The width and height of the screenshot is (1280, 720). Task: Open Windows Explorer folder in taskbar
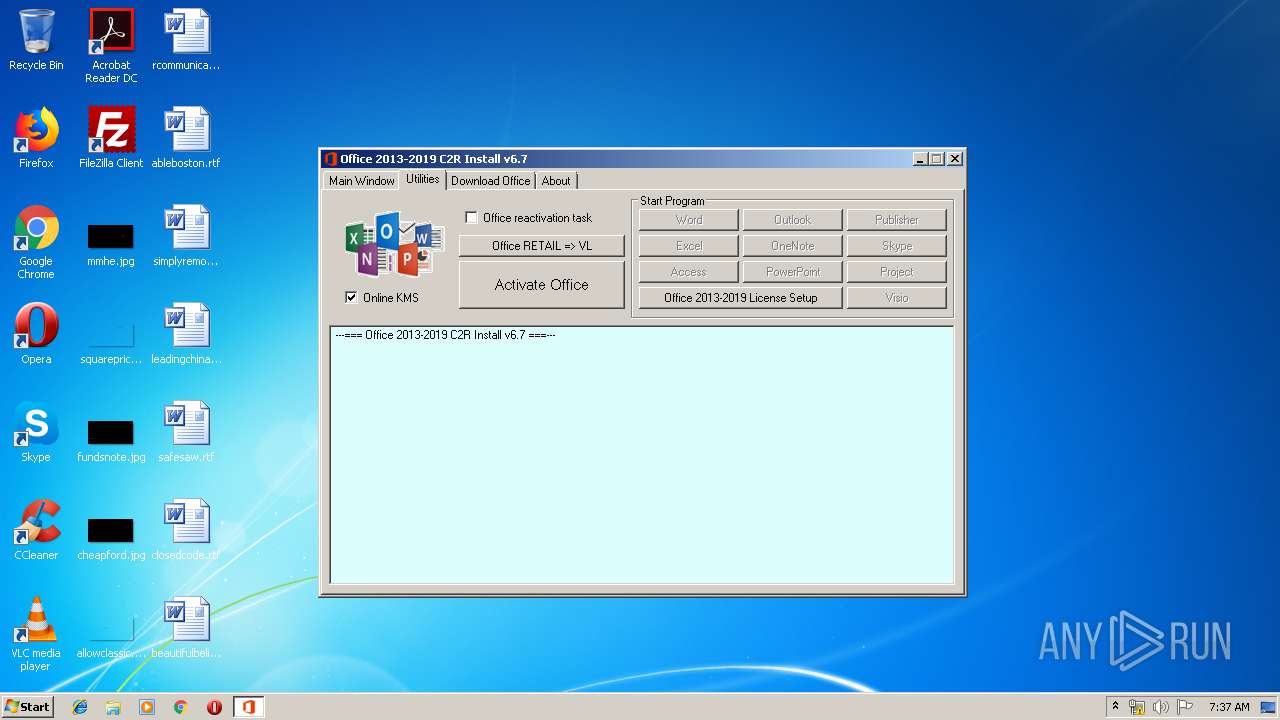113,707
